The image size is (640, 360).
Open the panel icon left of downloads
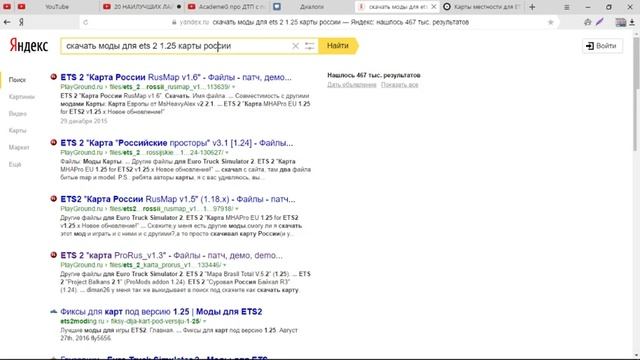point(621,22)
